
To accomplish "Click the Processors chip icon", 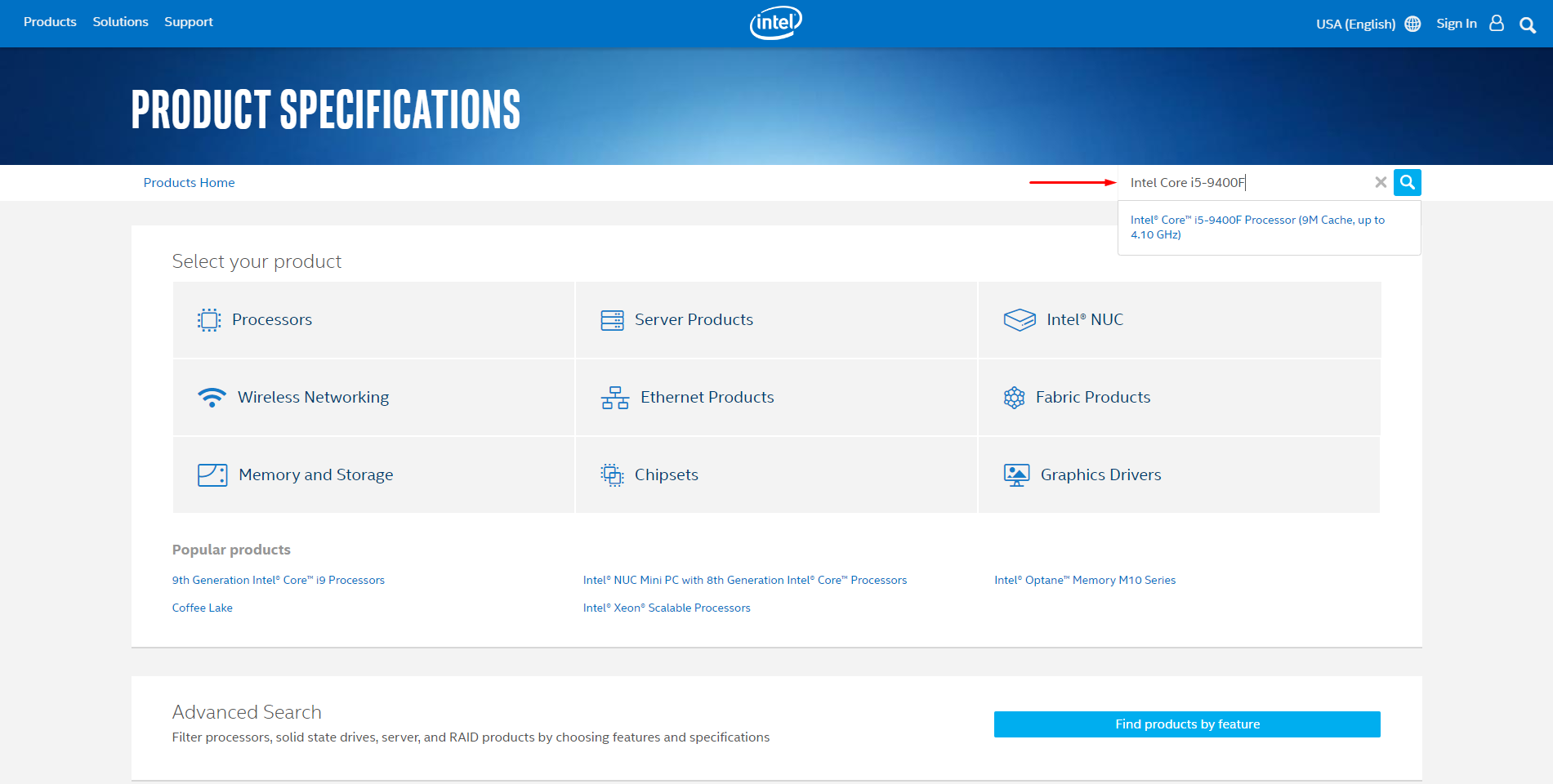I will (209, 320).
